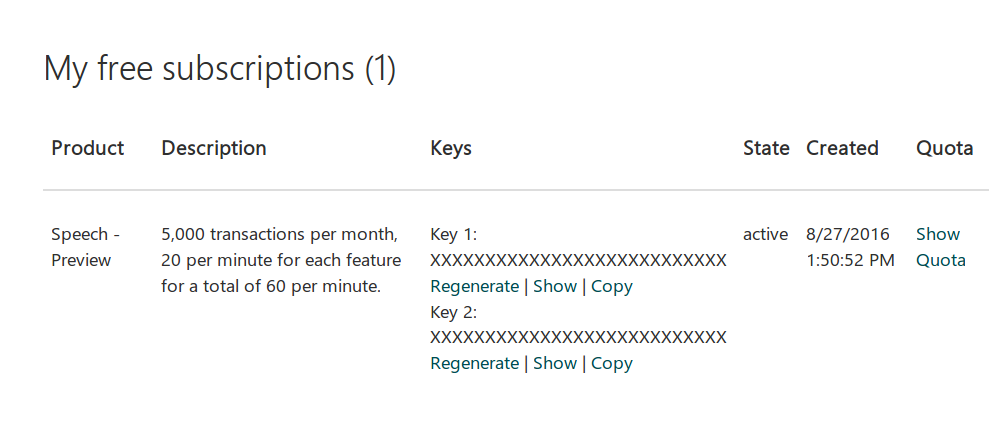Click the Description column header
The image size is (989, 427).
[x=214, y=148]
